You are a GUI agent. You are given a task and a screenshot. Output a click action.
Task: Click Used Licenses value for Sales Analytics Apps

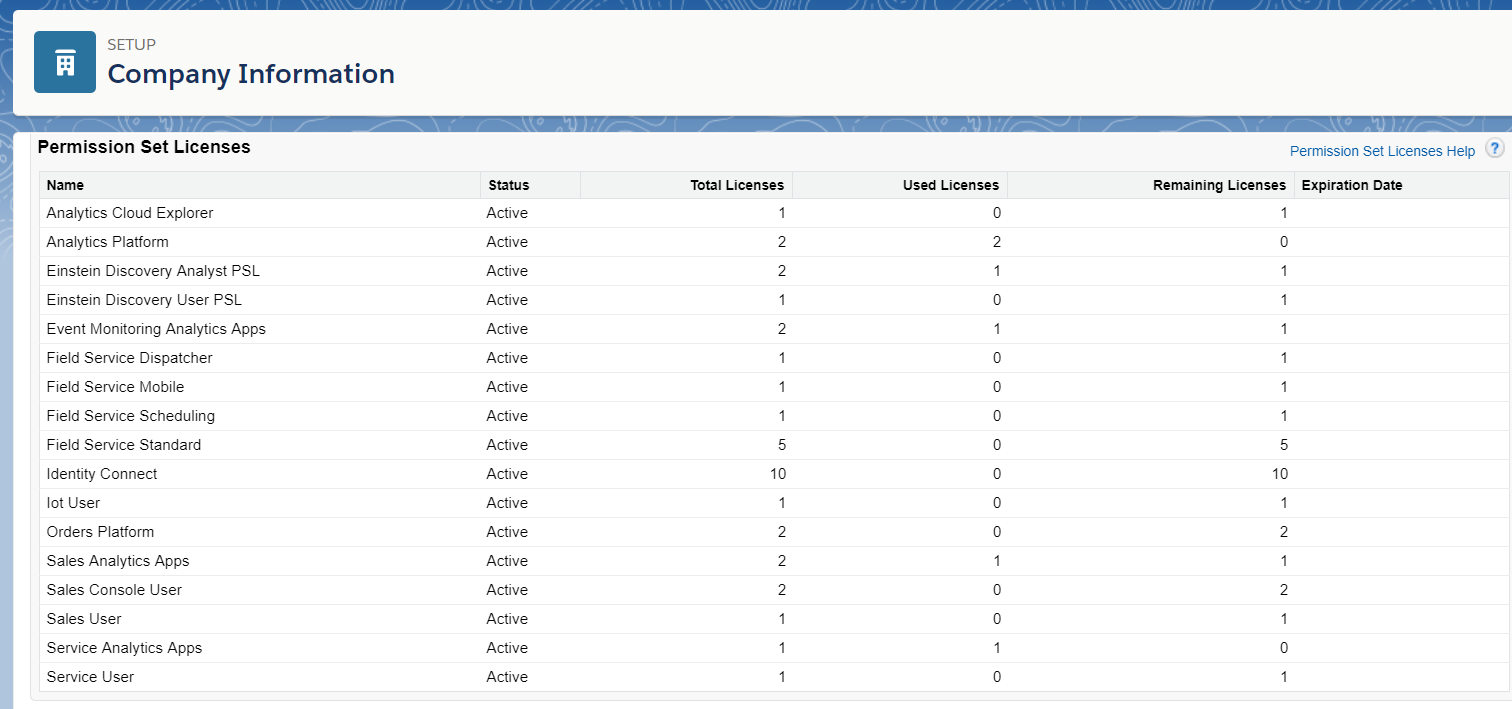coord(996,561)
